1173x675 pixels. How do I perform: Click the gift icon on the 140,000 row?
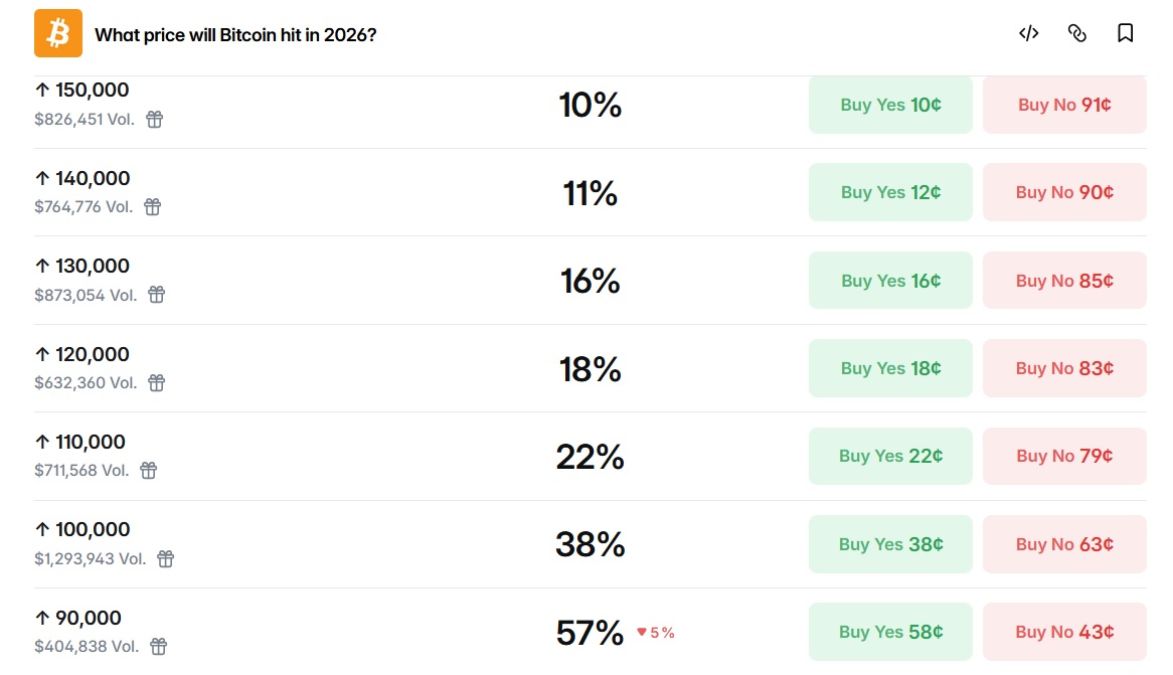151,207
